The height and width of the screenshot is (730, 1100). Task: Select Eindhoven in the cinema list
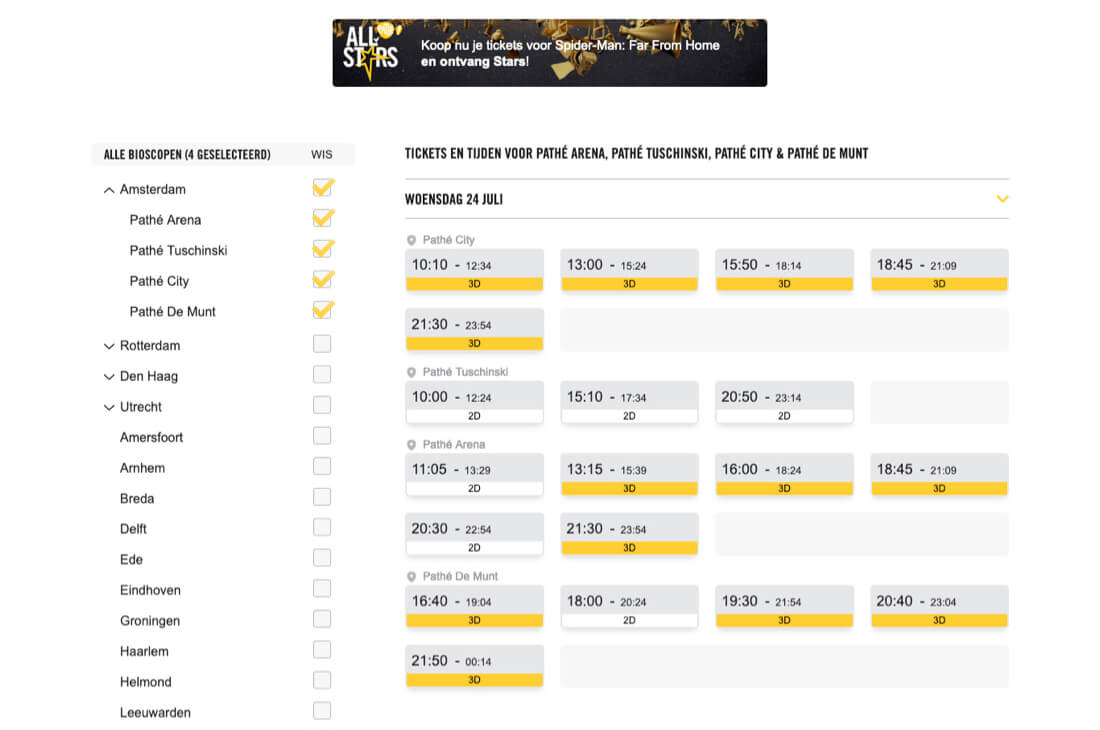pyautogui.click(x=150, y=590)
